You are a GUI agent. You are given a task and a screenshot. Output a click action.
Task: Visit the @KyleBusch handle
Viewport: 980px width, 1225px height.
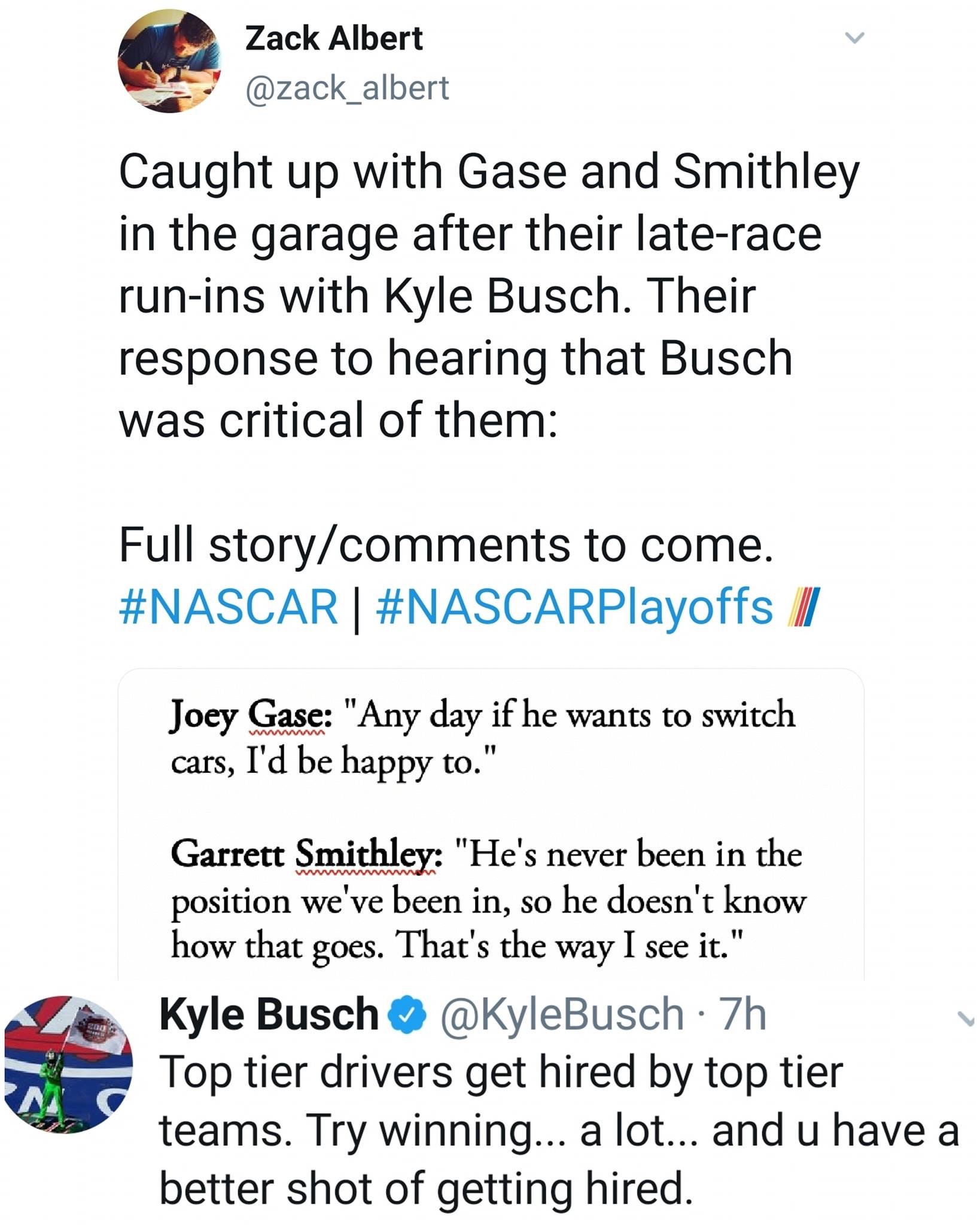coord(562,1015)
